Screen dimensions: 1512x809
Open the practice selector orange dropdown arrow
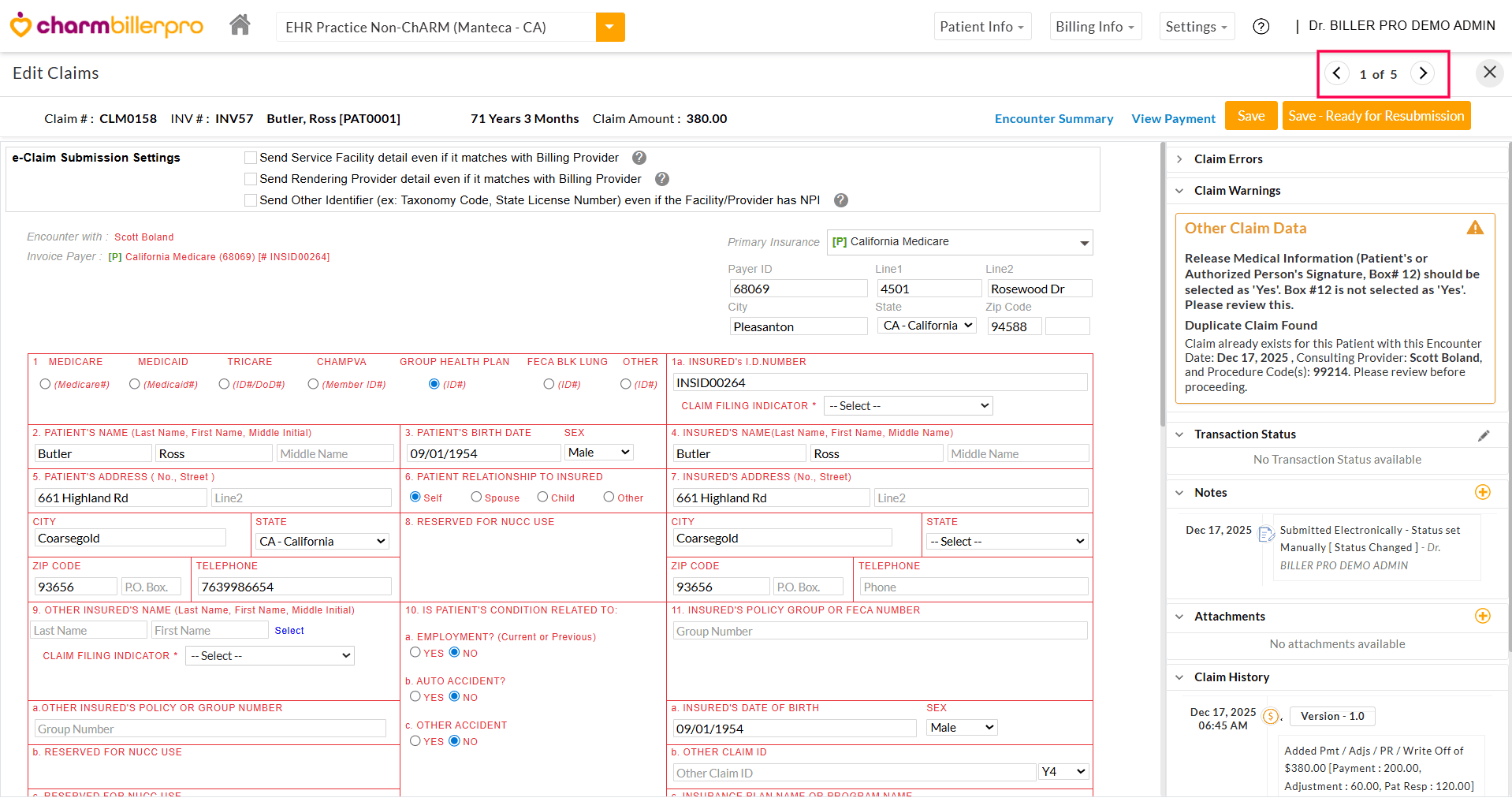coord(610,27)
